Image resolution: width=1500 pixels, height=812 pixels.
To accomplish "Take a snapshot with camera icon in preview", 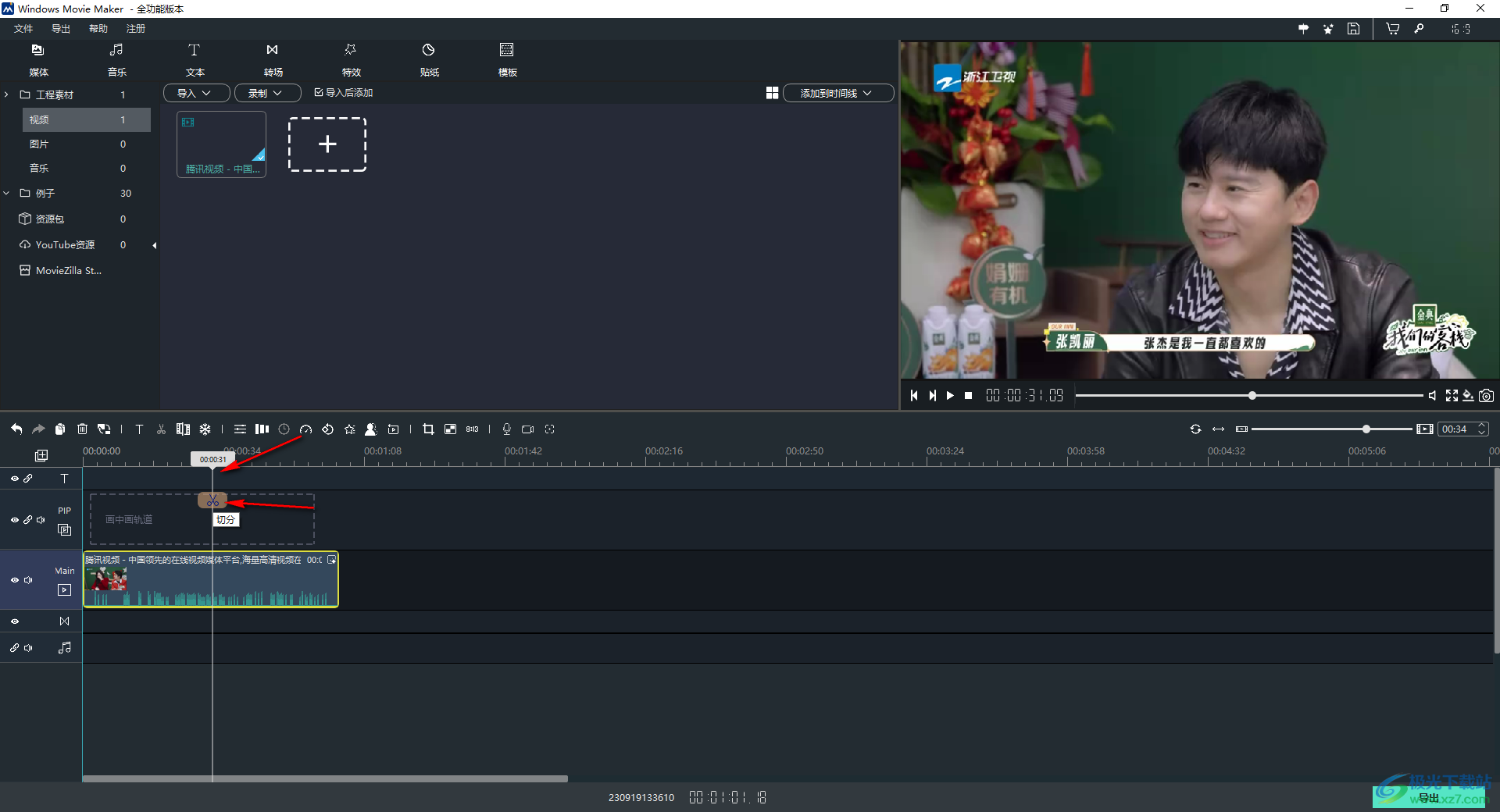I will [x=1486, y=396].
